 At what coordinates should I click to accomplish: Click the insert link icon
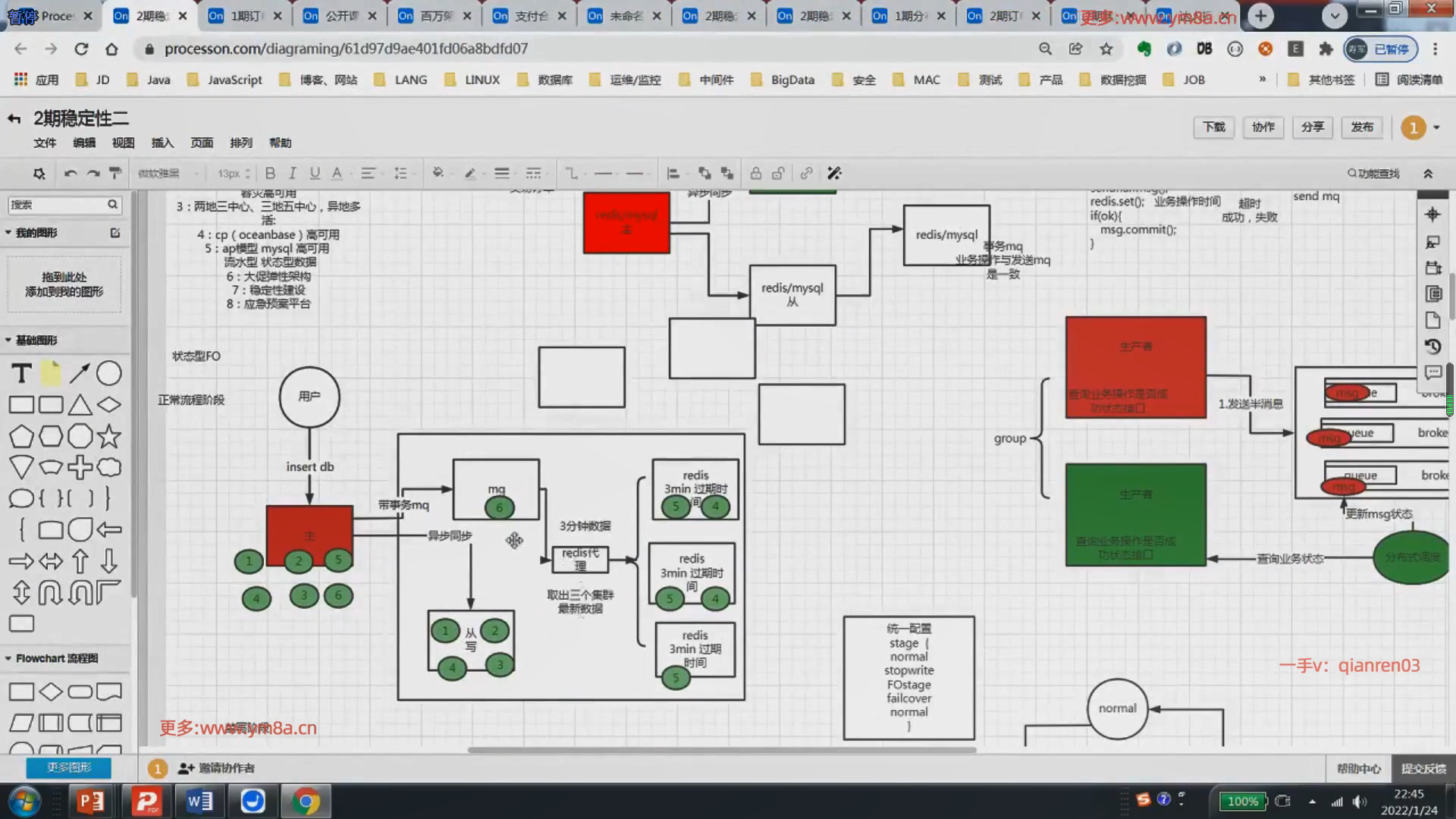806,174
